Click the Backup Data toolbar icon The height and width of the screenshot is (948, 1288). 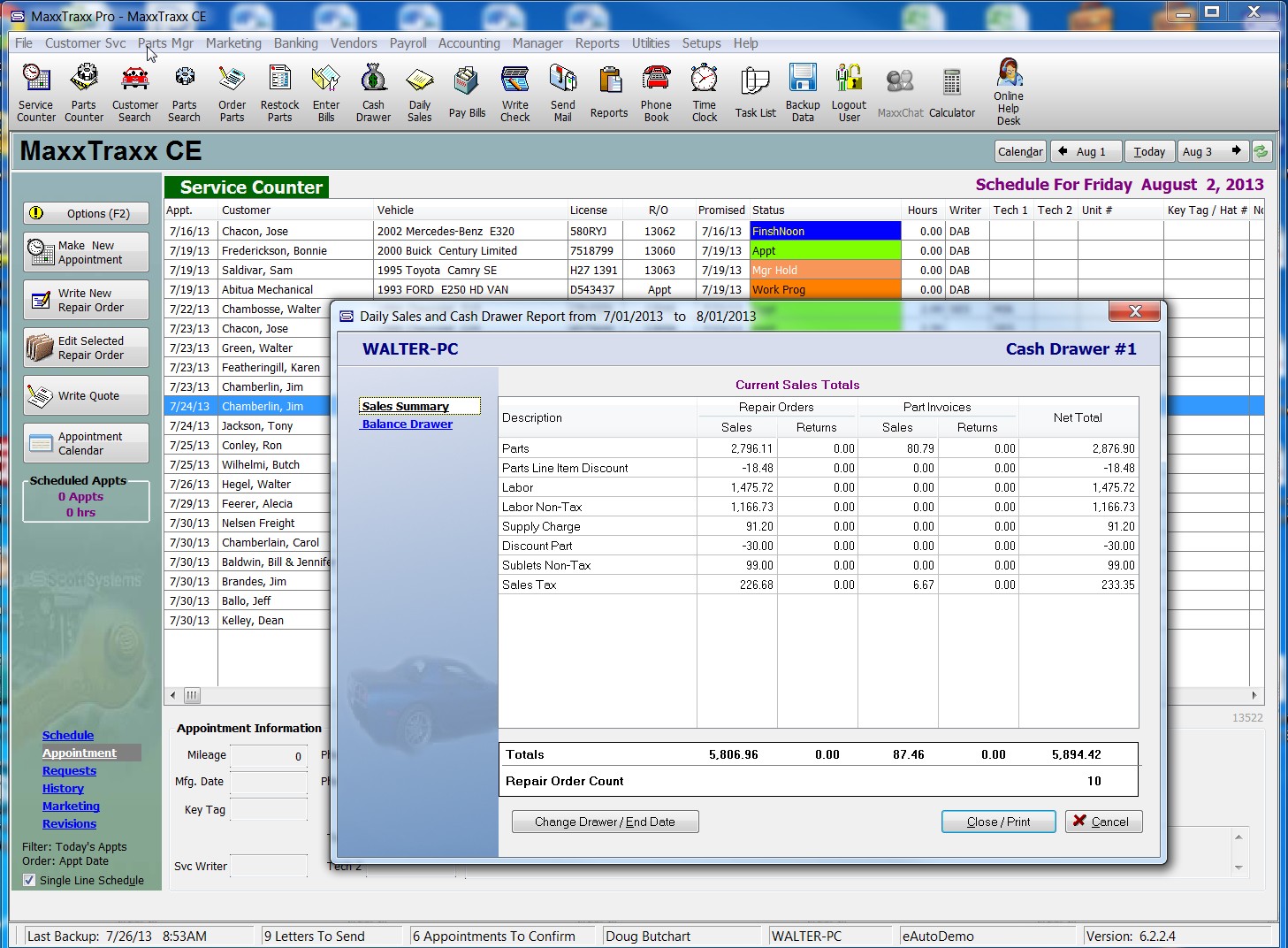pyautogui.click(x=803, y=92)
